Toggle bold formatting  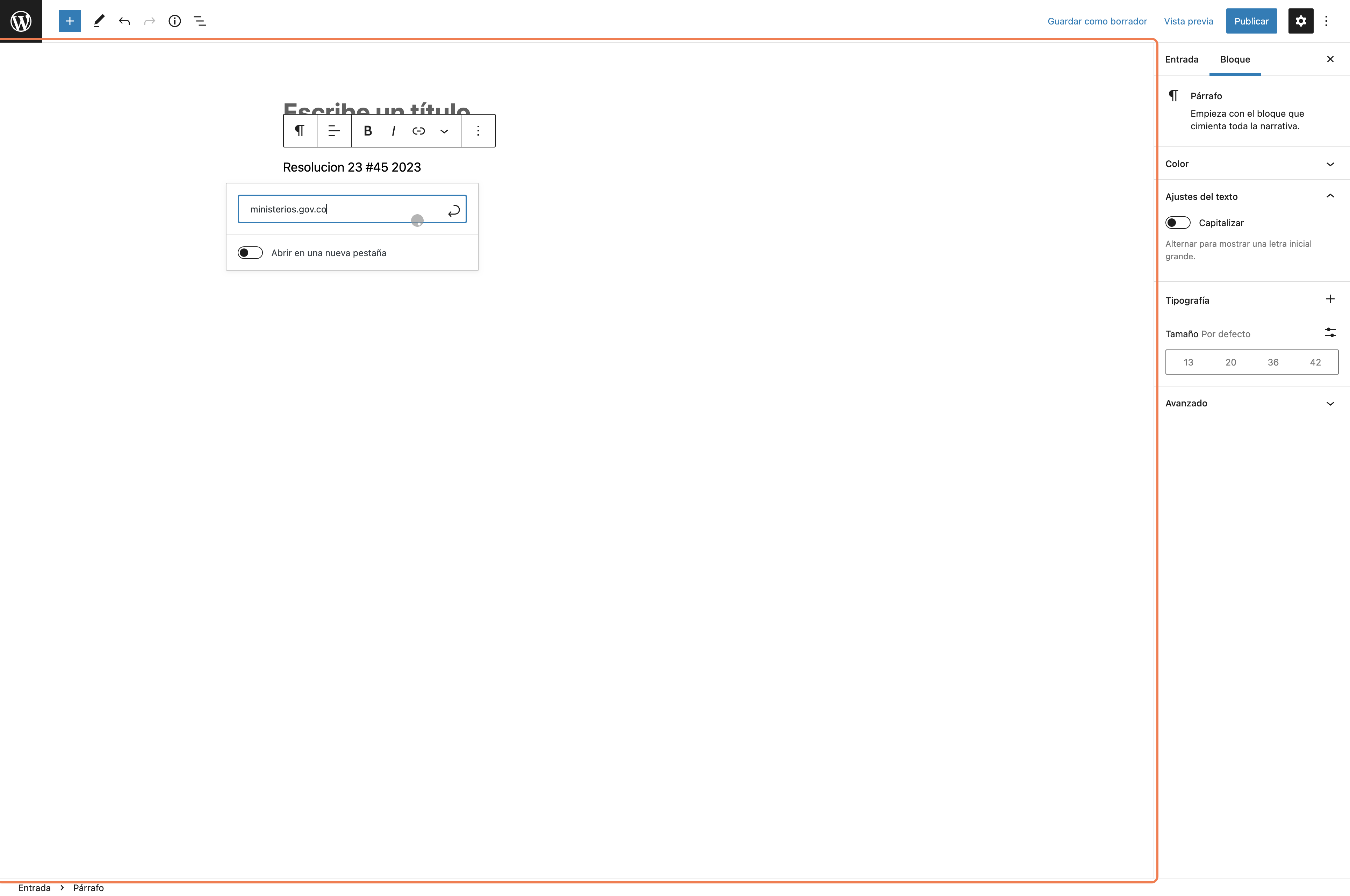point(367,131)
